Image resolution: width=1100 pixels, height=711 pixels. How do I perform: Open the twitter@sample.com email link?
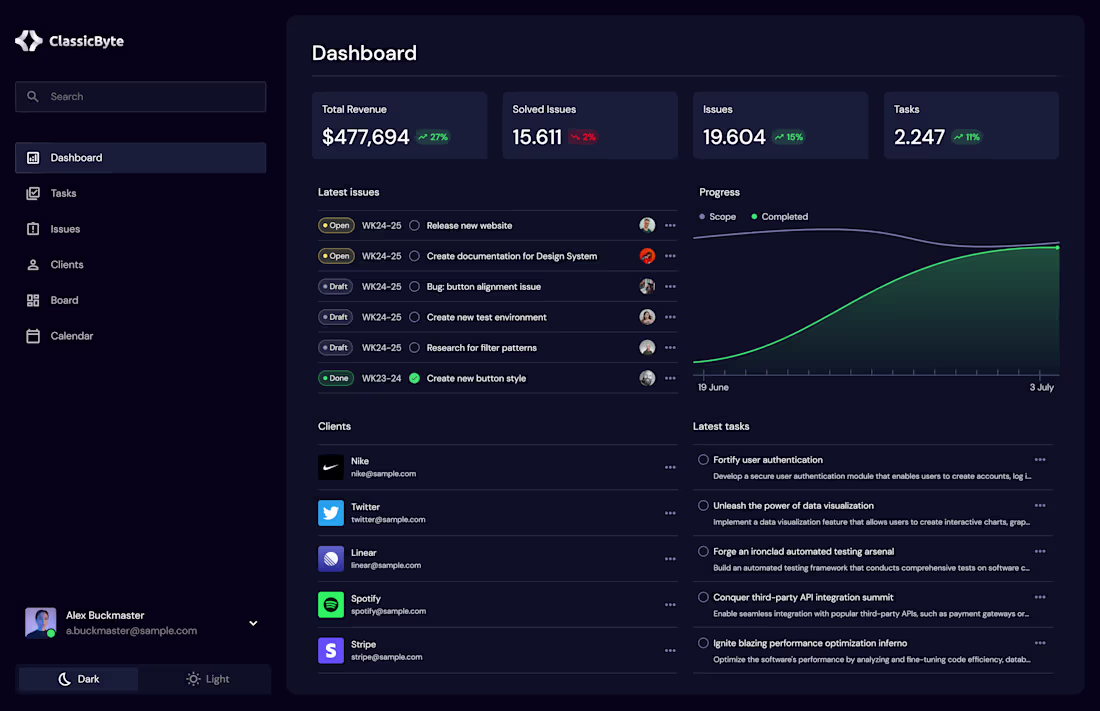click(x=388, y=520)
